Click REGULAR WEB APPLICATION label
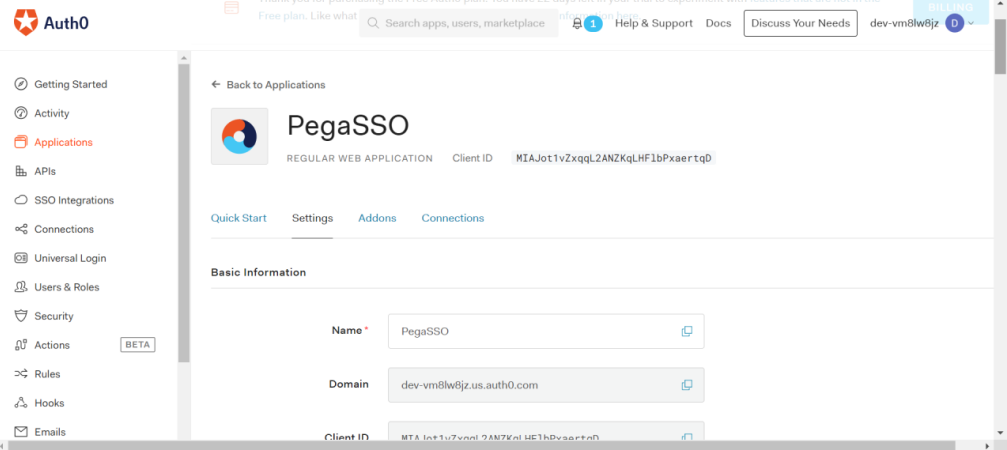The width and height of the screenshot is (1007, 450). [x=360, y=158]
